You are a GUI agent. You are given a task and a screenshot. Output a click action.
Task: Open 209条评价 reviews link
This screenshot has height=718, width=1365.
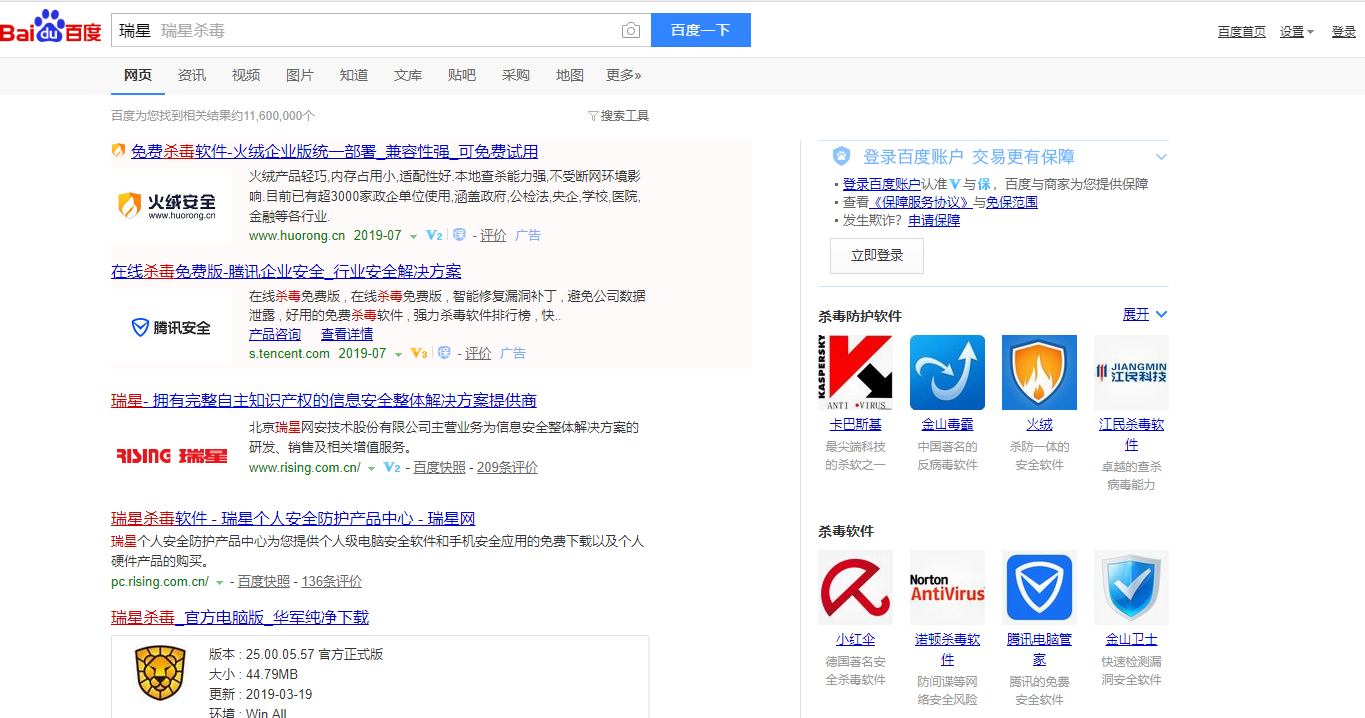click(507, 467)
